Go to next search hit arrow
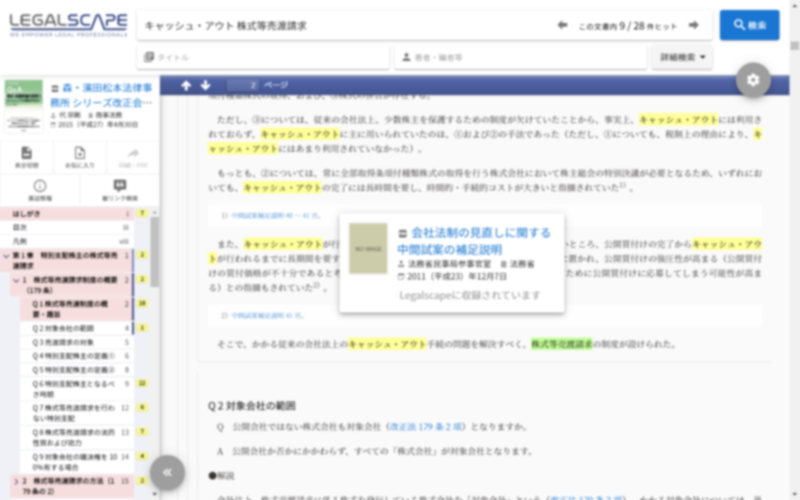This screenshot has height=500, width=800. (694, 25)
